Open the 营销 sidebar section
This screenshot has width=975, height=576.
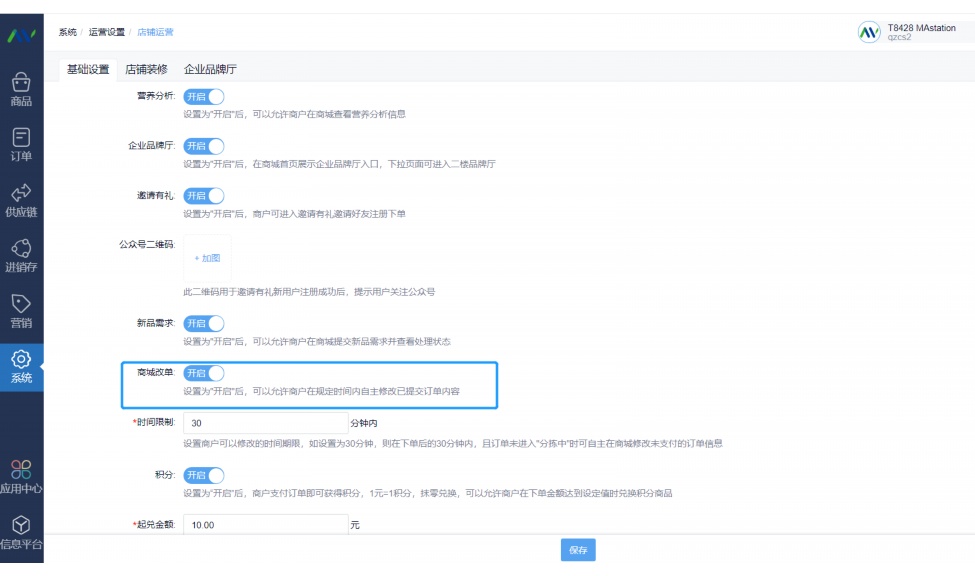click(21, 311)
